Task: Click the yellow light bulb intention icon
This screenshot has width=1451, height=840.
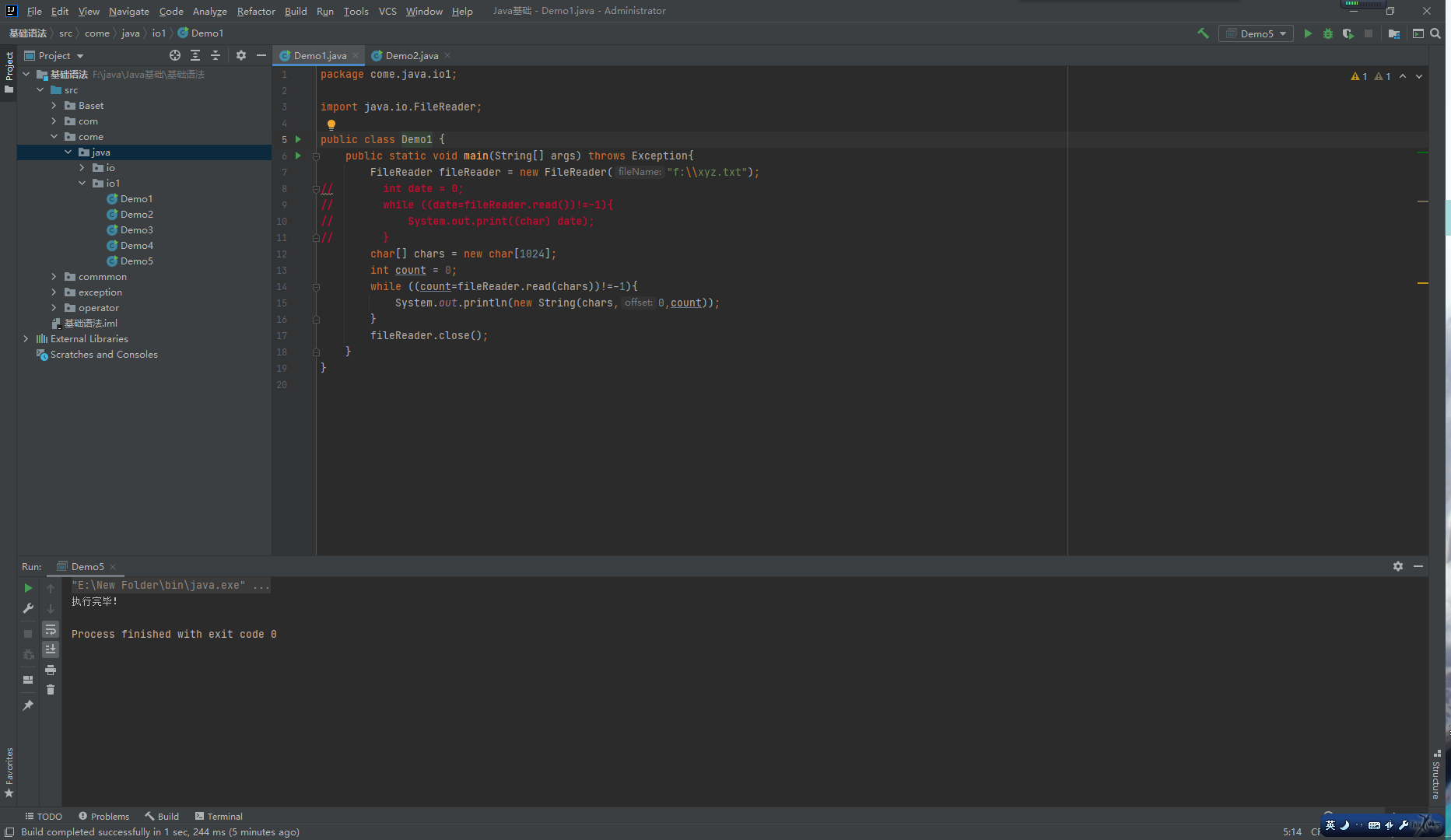Action: tap(331, 124)
